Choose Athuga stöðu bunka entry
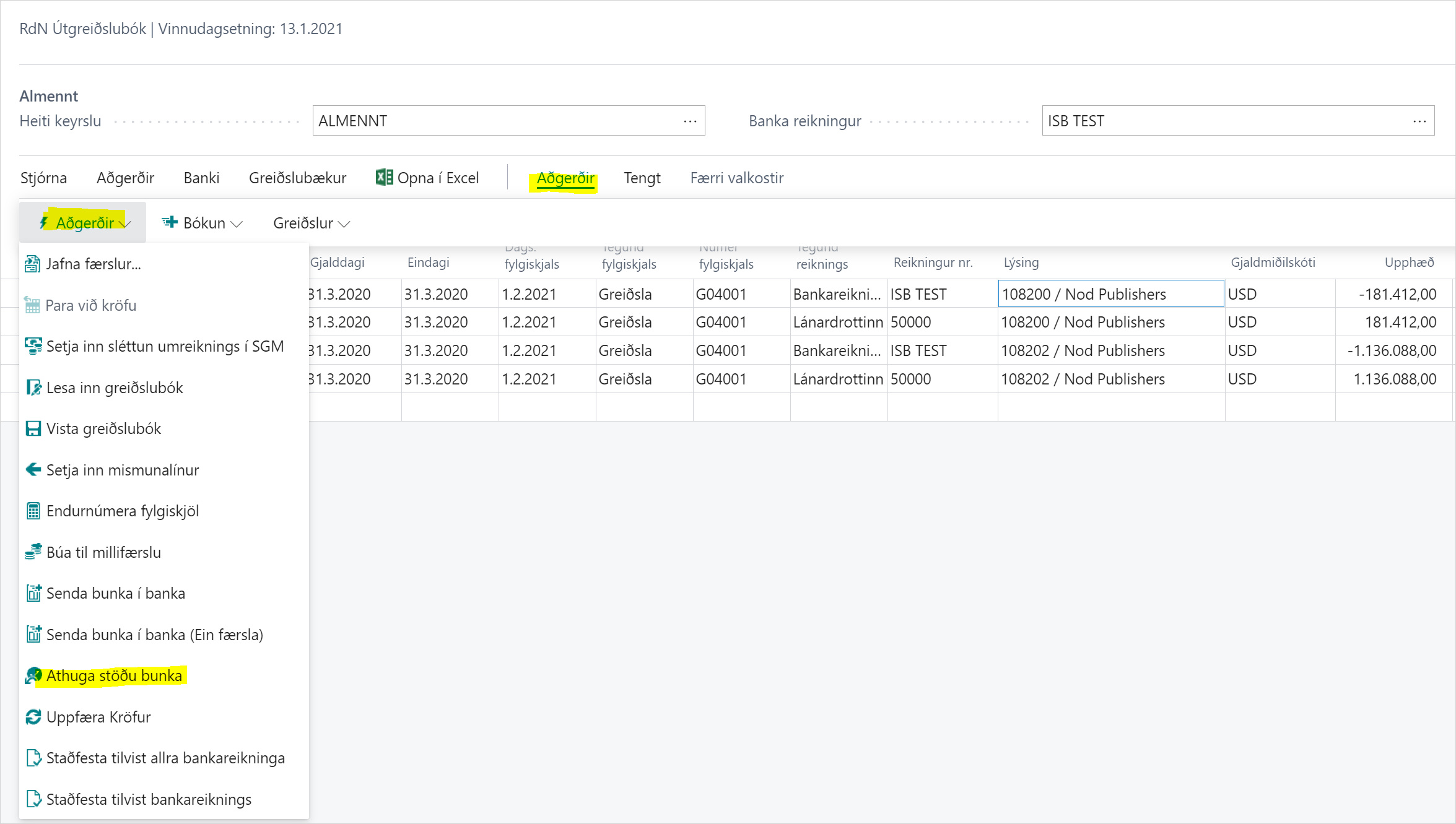 pyautogui.click(x=164, y=675)
